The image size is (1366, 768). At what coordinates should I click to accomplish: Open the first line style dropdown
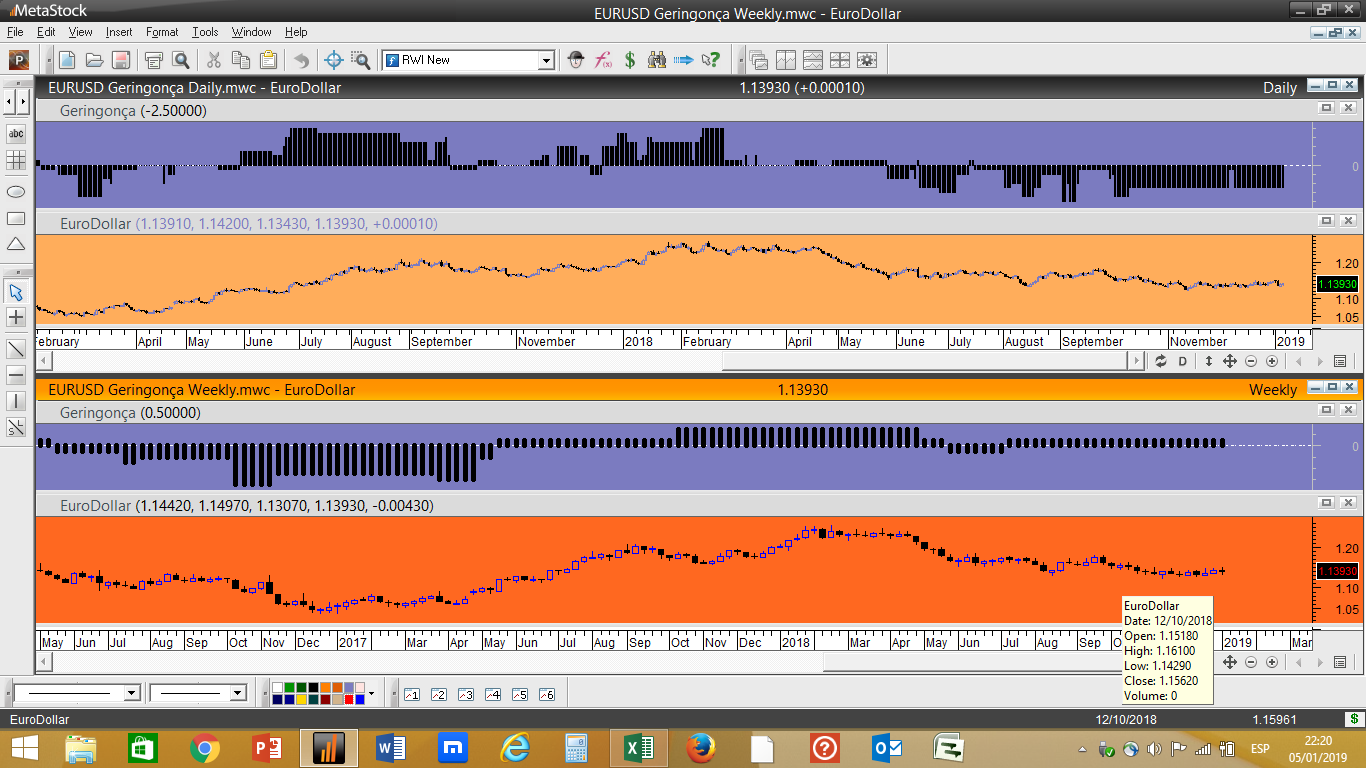click(131, 693)
